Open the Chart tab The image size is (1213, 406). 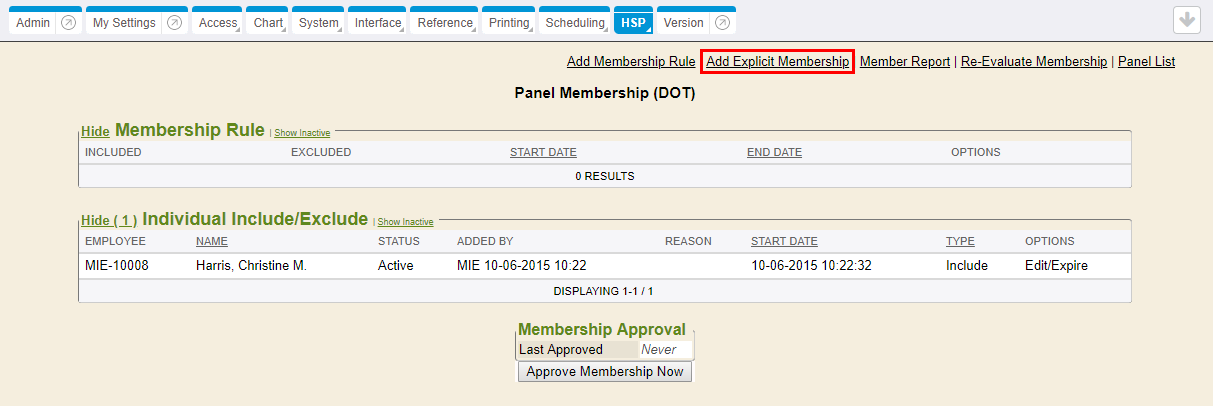(x=267, y=23)
